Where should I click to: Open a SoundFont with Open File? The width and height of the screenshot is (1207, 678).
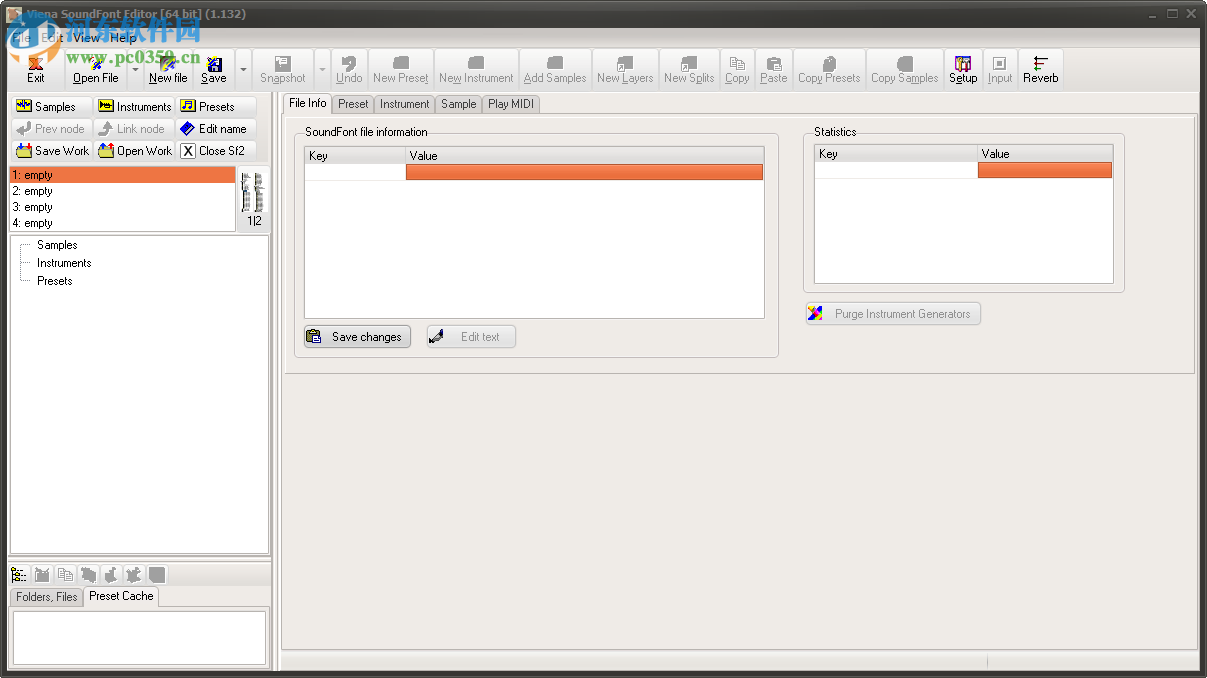(96, 69)
